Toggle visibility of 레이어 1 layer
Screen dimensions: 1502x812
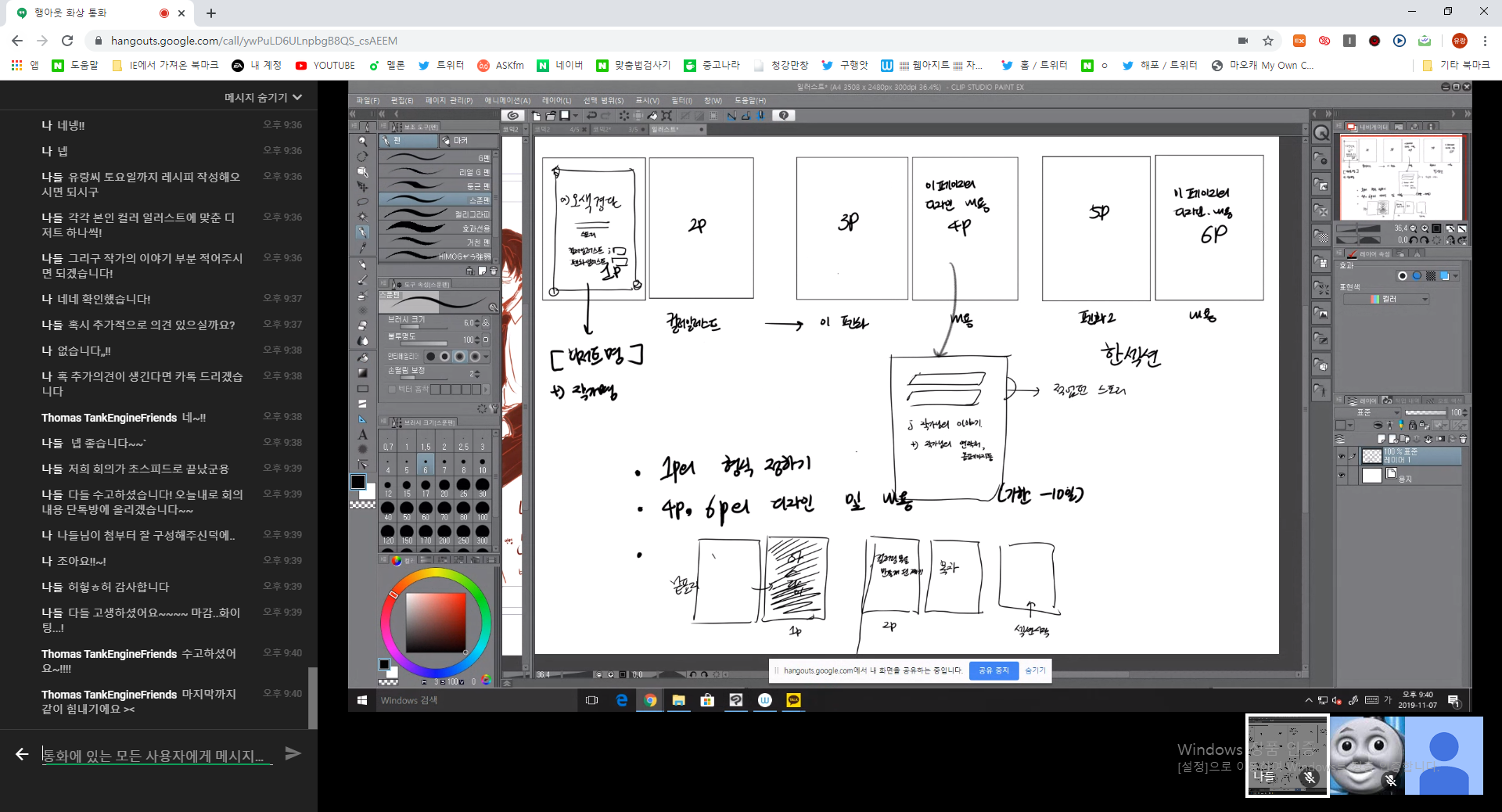coord(1342,456)
